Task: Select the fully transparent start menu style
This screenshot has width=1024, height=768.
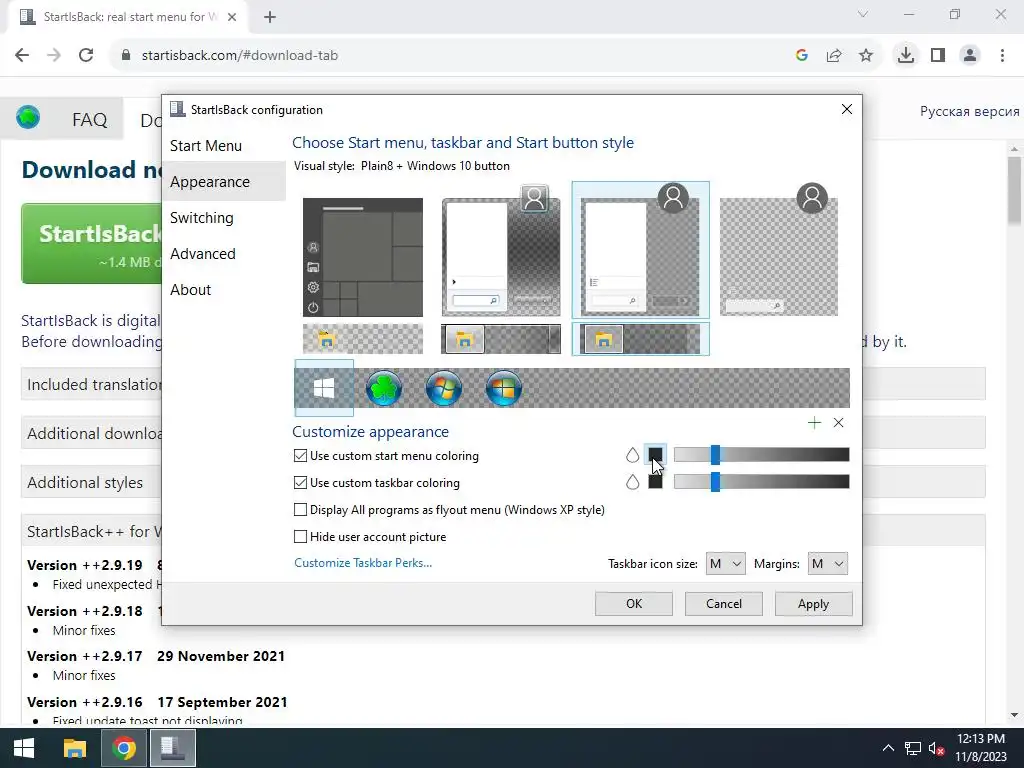Action: pyautogui.click(x=779, y=250)
